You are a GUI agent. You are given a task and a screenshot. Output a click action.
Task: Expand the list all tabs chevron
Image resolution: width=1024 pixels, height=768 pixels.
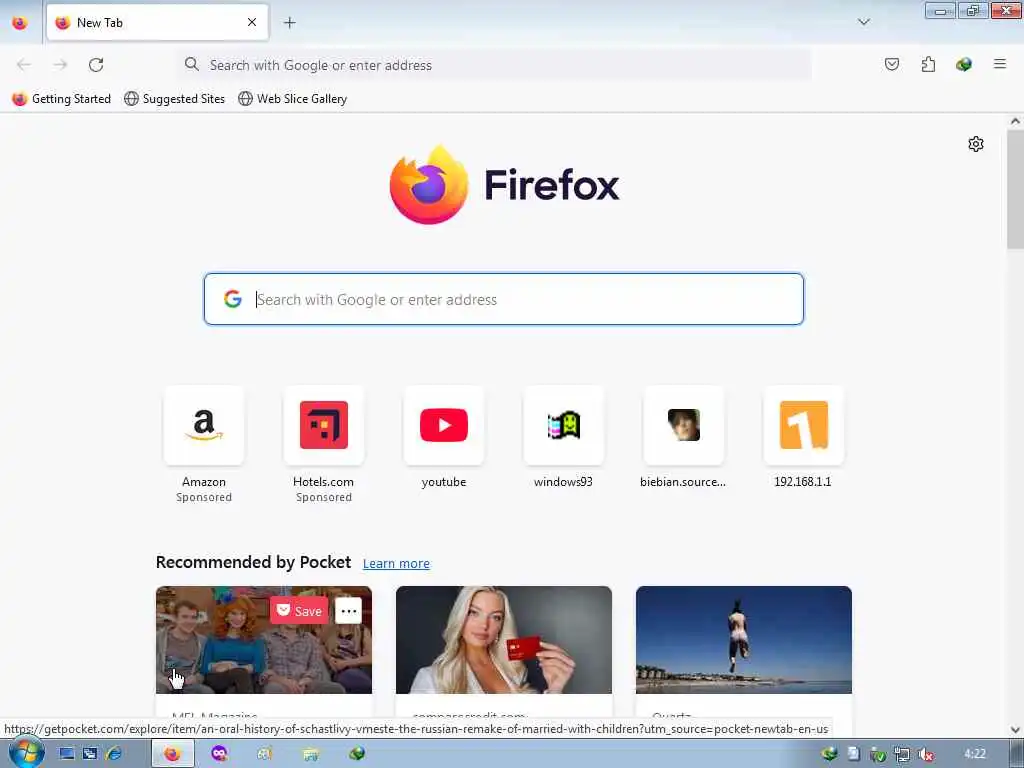[x=863, y=22]
